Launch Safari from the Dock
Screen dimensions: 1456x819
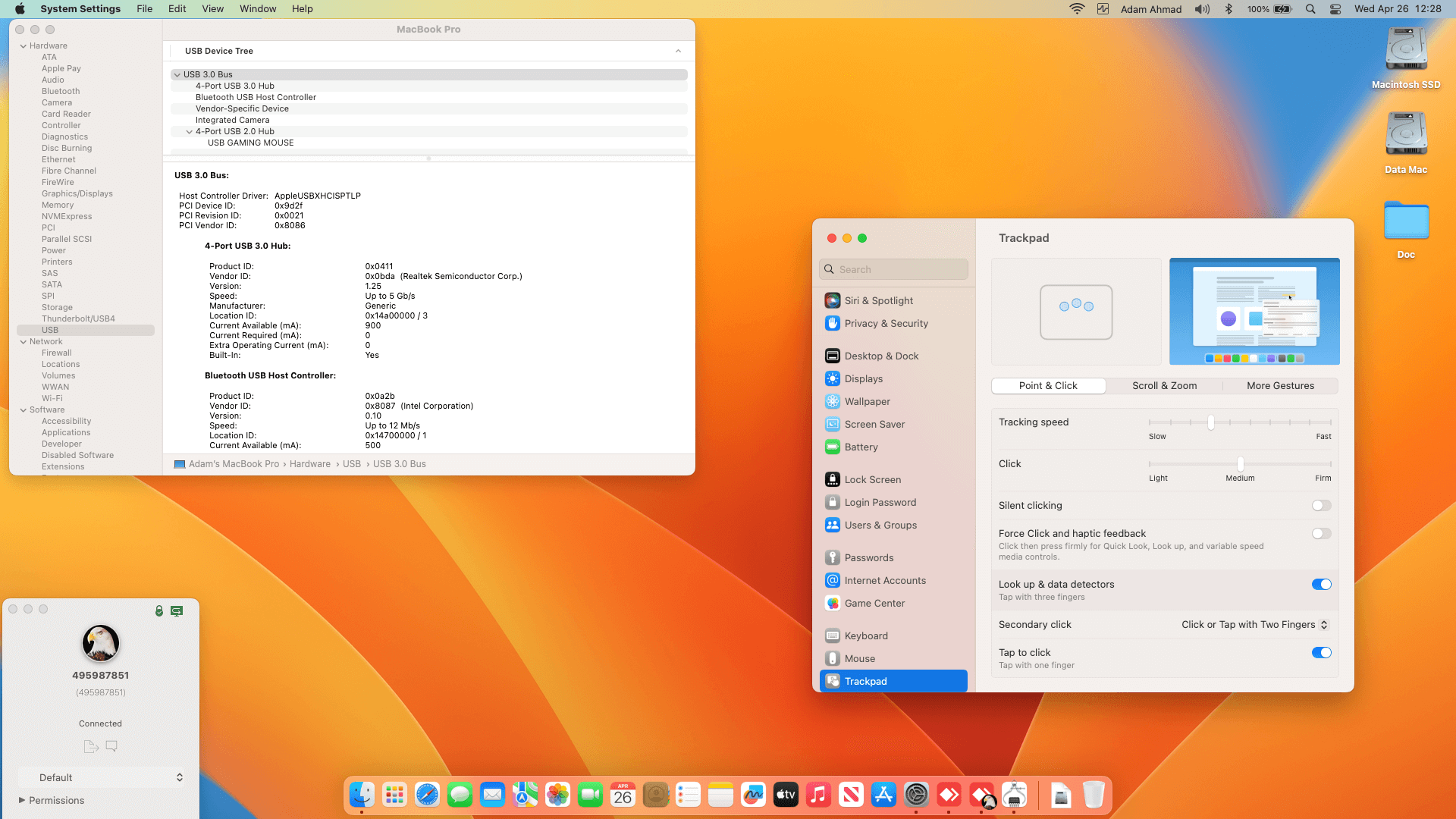point(427,795)
